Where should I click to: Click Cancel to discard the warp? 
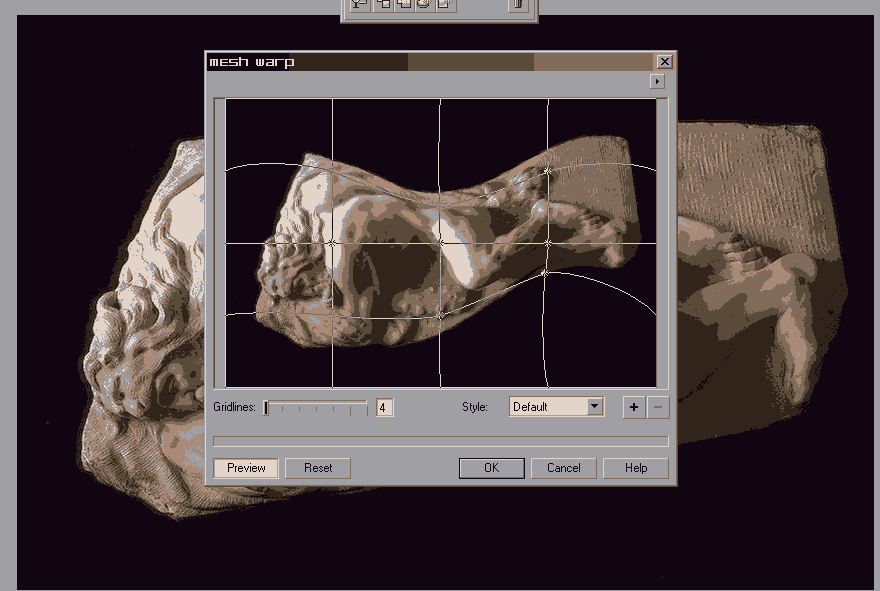pyautogui.click(x=563, y=468)
